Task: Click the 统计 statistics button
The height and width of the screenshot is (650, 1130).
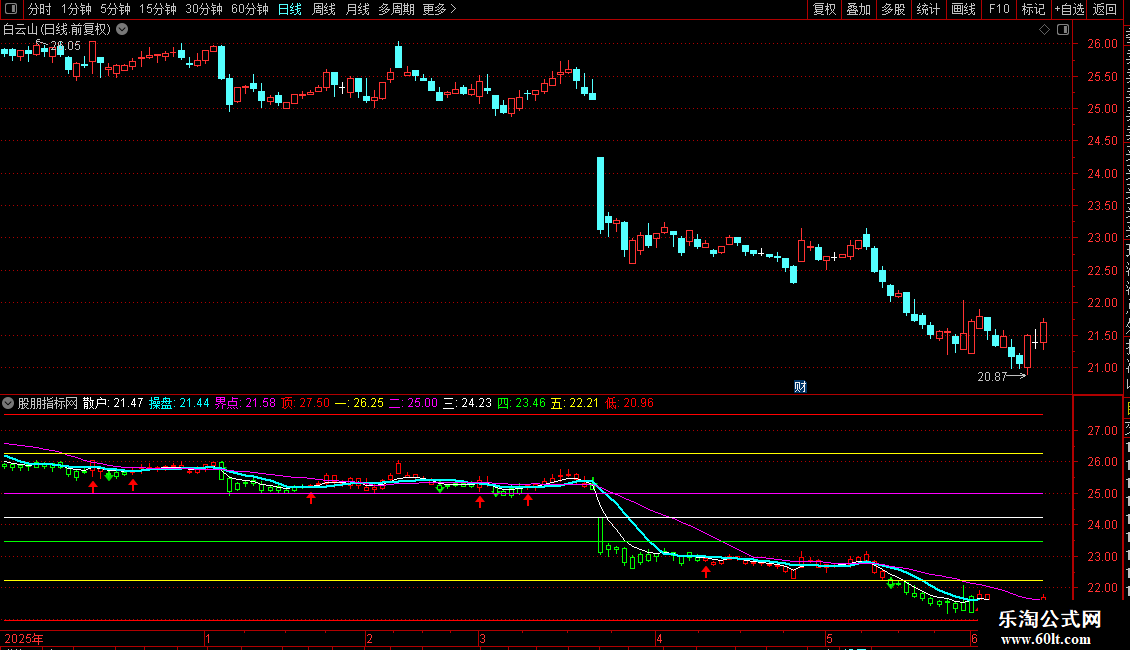Action: 928,9
